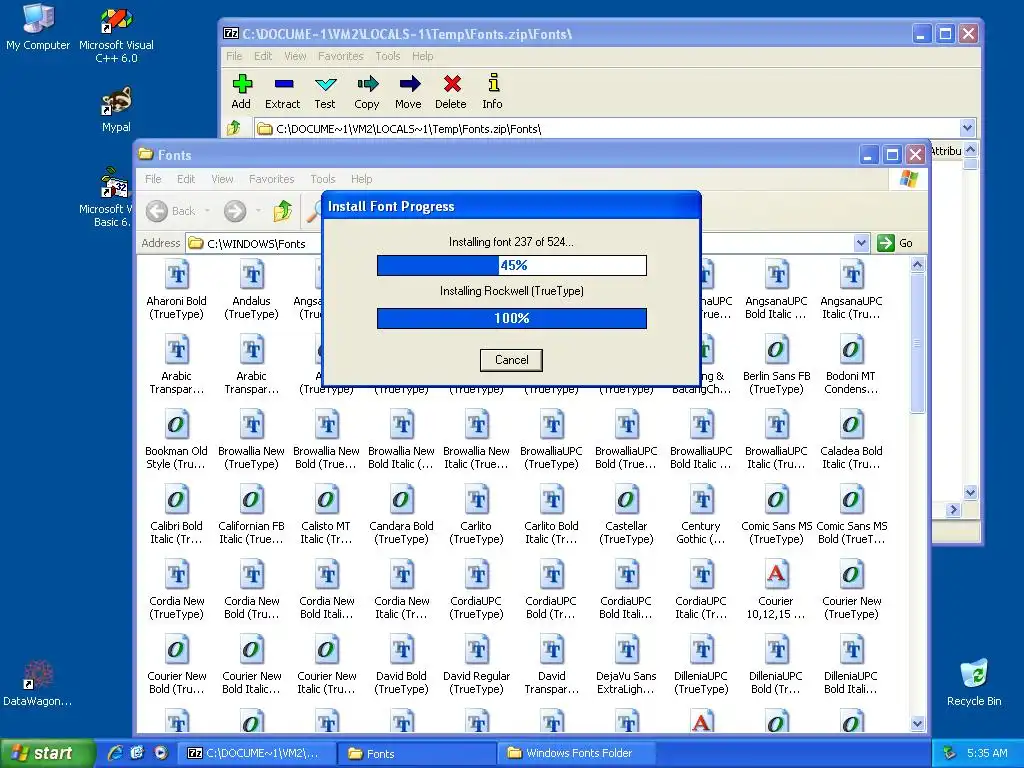Select the Candara Bold font icon
1024x768 pixels.
402,500
